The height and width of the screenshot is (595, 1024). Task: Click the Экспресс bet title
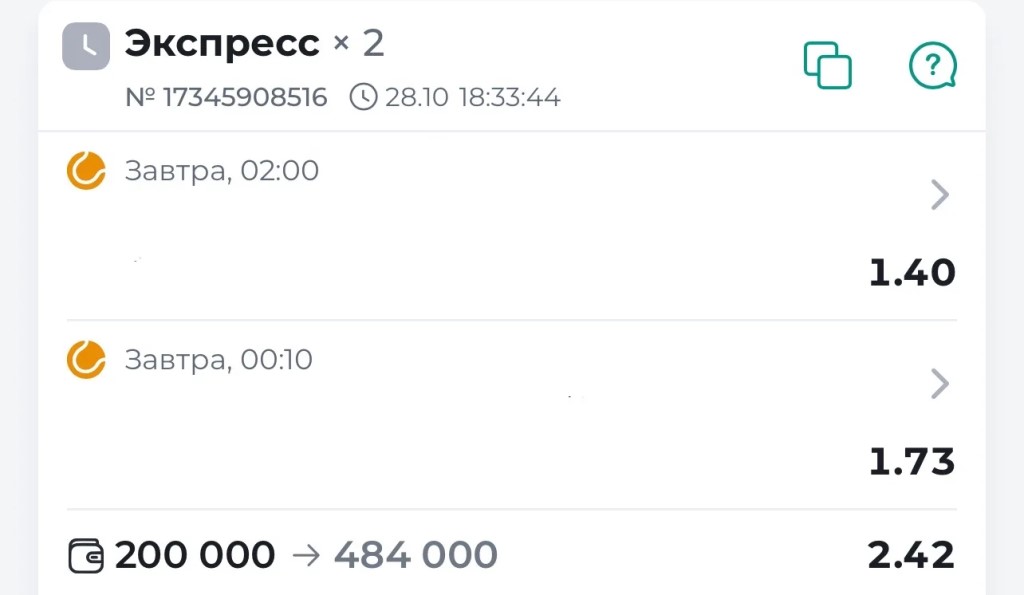click(222, 44)
